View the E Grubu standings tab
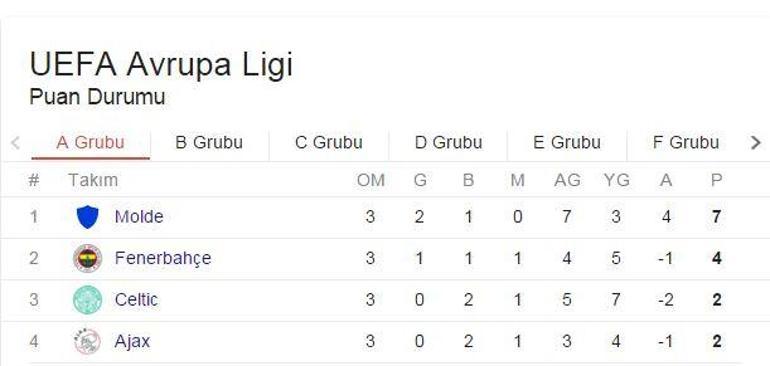 567,142
